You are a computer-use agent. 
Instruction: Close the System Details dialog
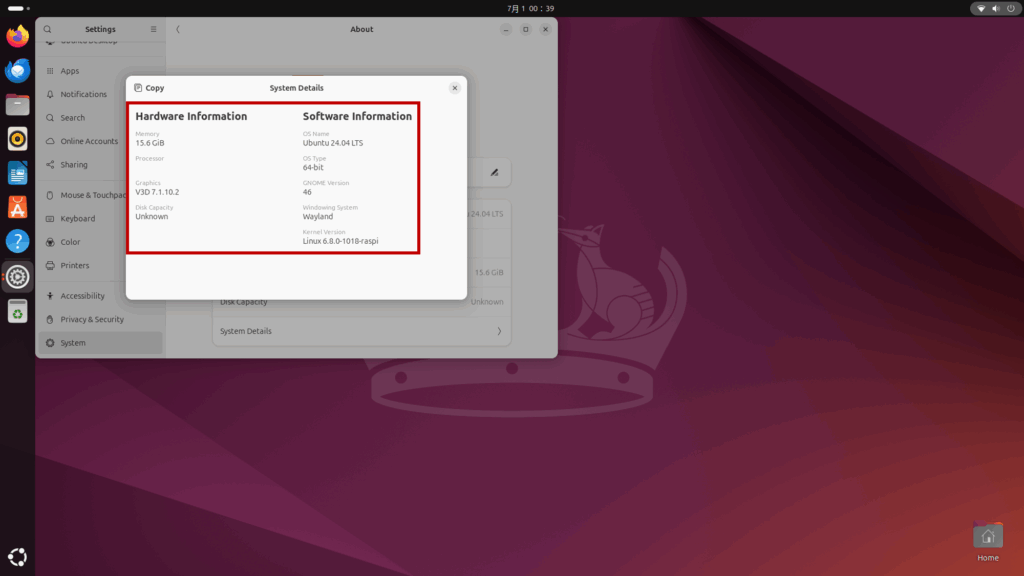(454, 88)
